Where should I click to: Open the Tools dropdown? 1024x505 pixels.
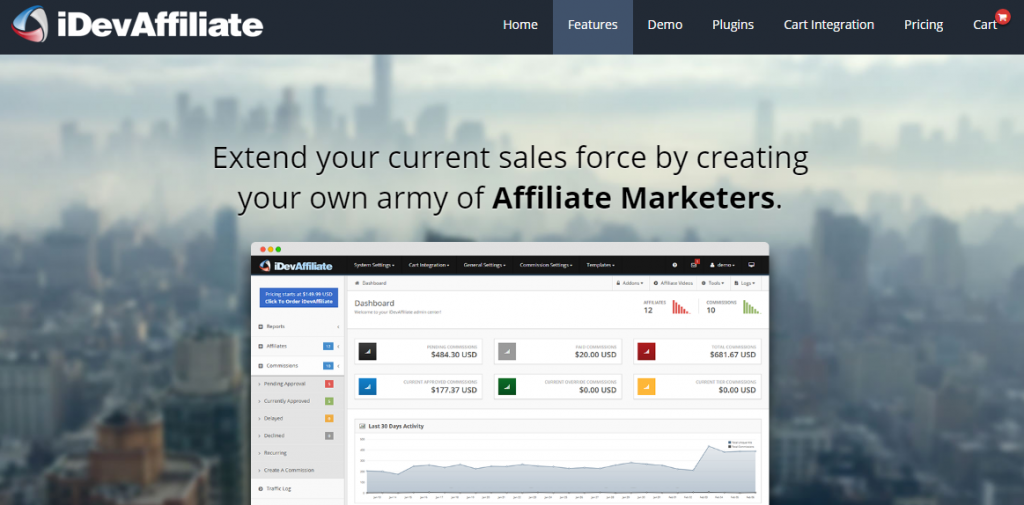(x=712, y=283)
